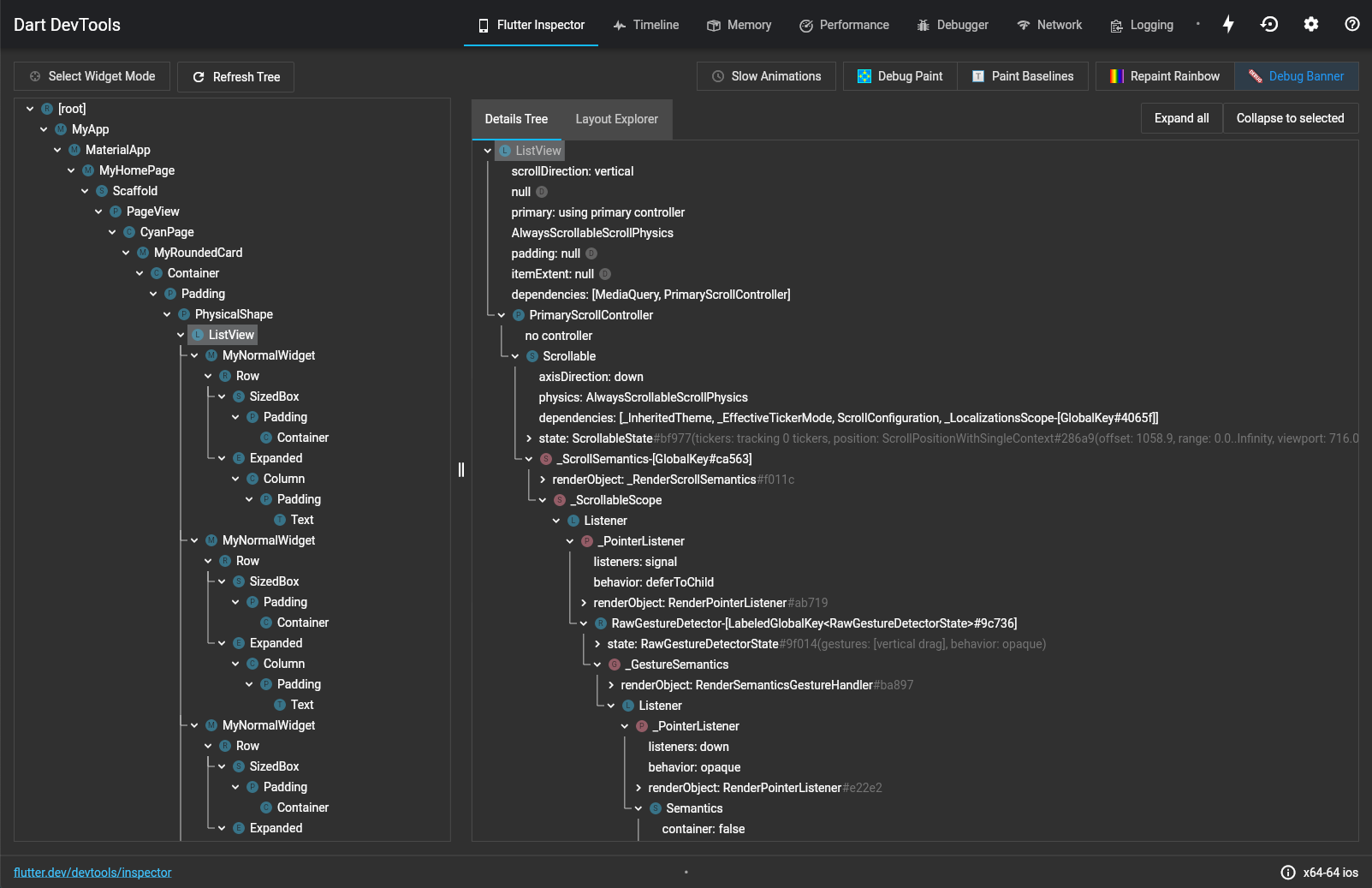Click the Refresh Tree button

(236, 76)
